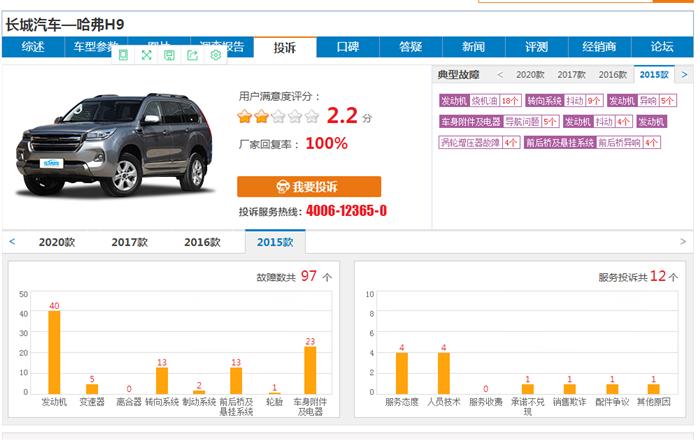Screen dimensions: 700x440
Task: Click the 长城汽车—哈弗H9 page title
Action: click(x=65, y=25)
